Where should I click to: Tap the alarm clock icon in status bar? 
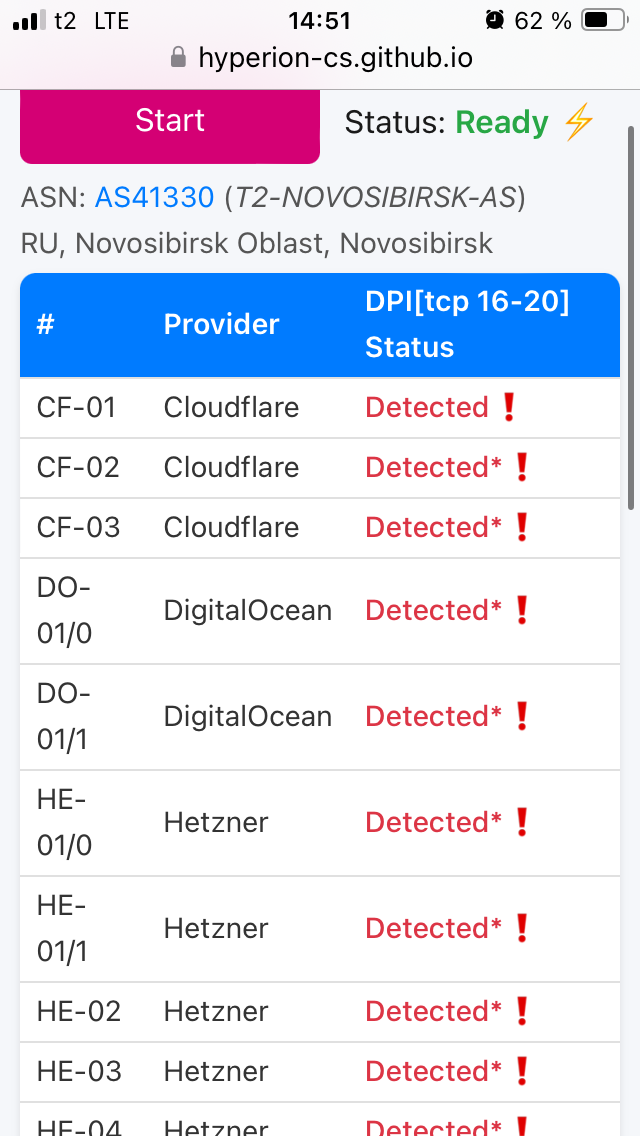pos(494,20)
